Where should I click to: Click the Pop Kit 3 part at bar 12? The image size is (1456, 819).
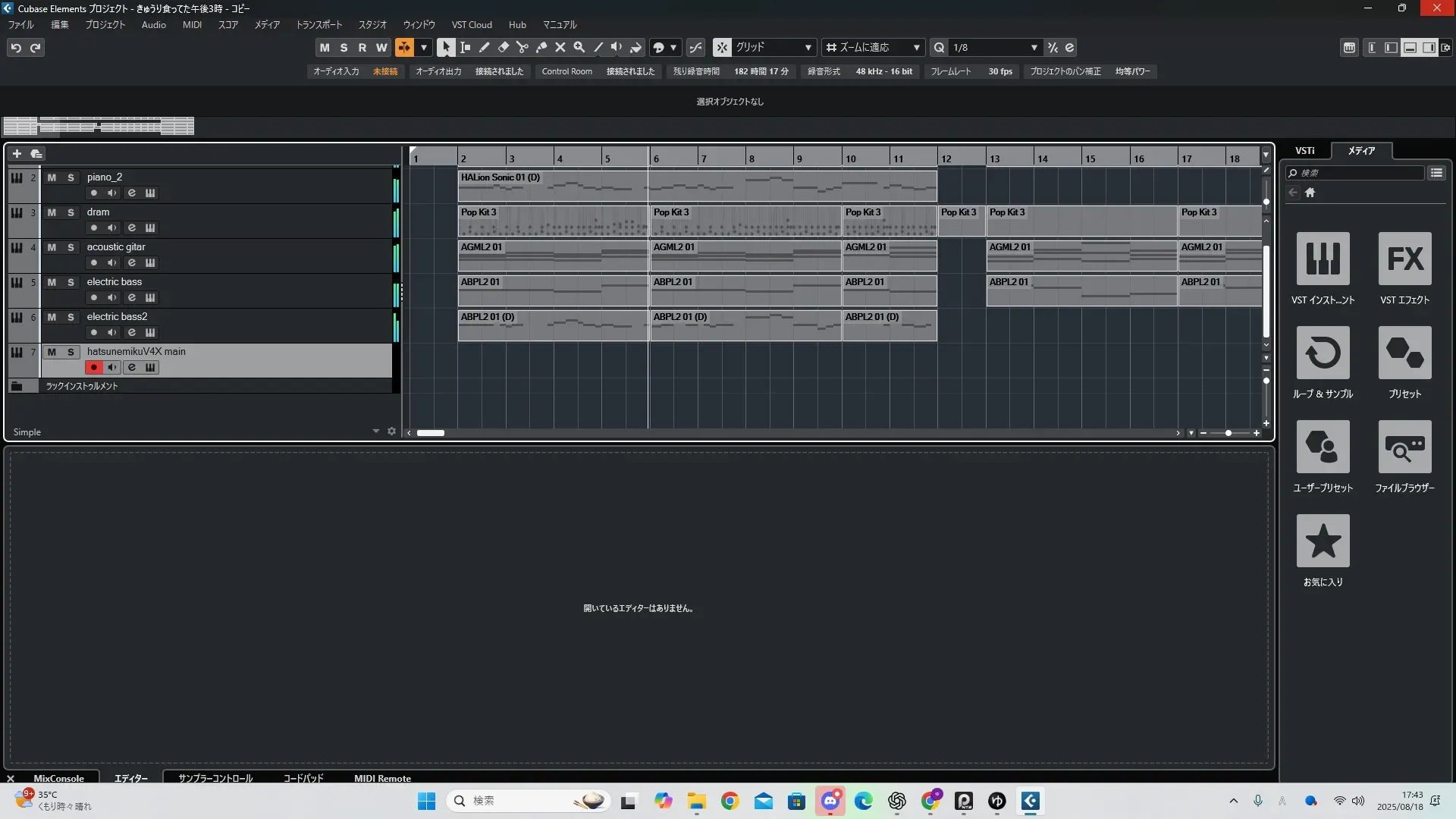(961, 221)
